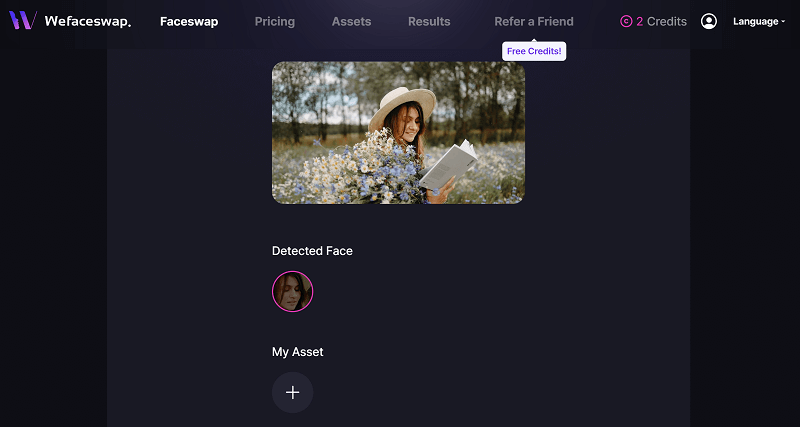Open the Faceswap tab
Screen dimensions: 800x427
click(x=189, y=21)
